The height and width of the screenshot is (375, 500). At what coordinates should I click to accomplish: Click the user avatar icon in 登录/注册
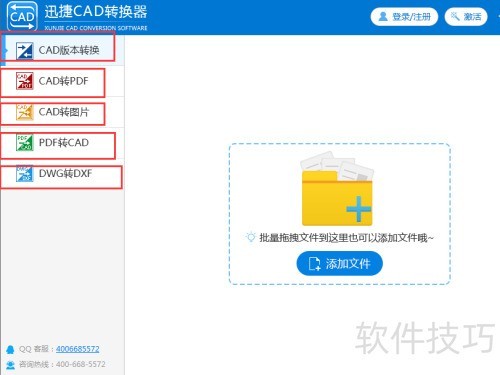tap(383, 16)
